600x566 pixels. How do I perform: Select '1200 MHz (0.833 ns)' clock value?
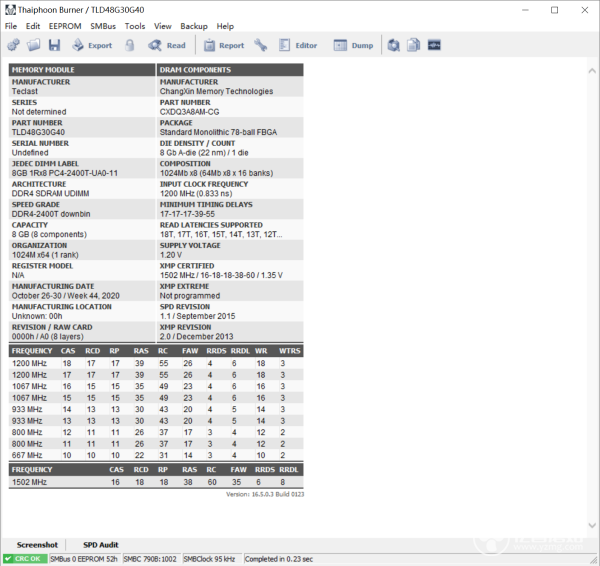(x=196, y=193)
